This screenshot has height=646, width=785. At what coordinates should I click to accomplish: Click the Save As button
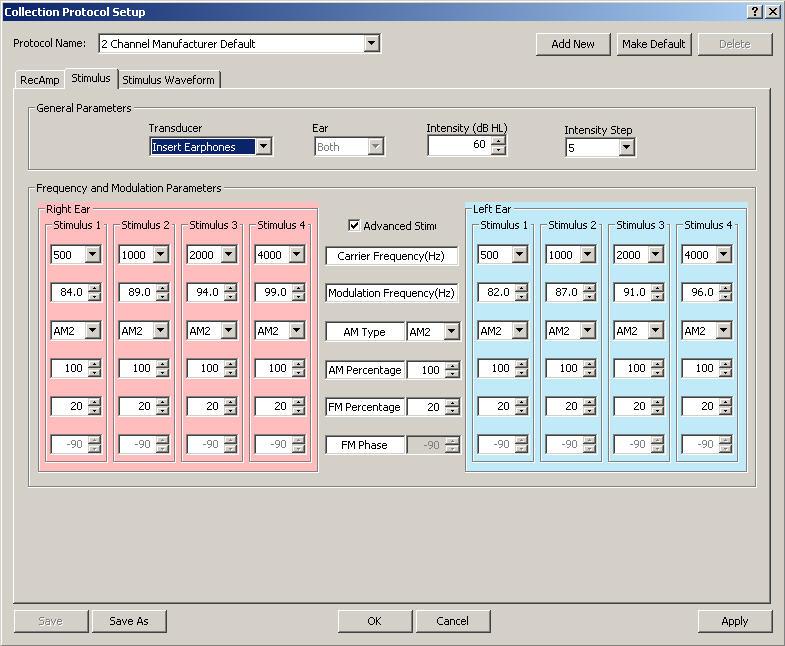[x=128, y=621]
